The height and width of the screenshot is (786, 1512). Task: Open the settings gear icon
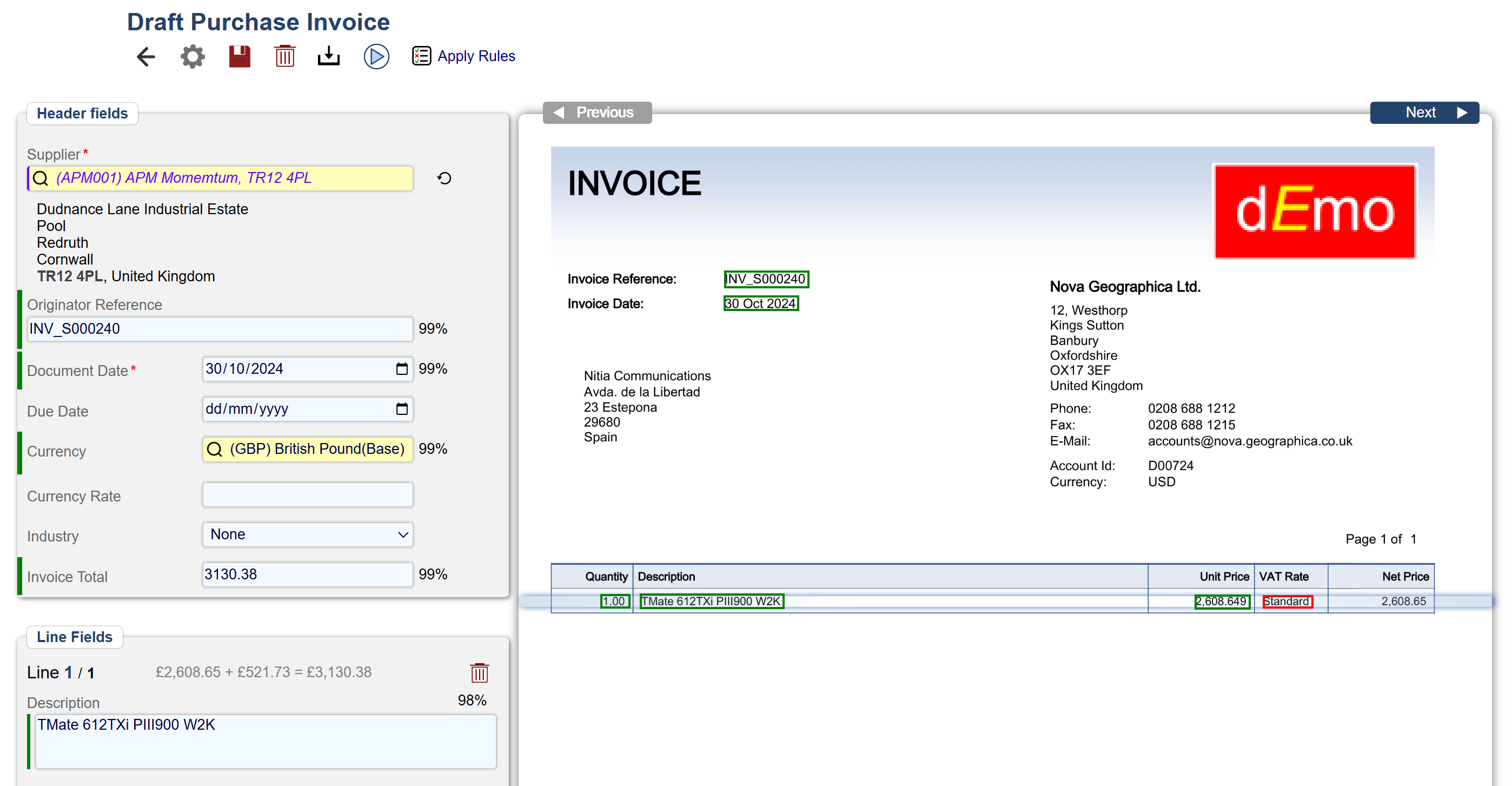click(x=193, y=56)
